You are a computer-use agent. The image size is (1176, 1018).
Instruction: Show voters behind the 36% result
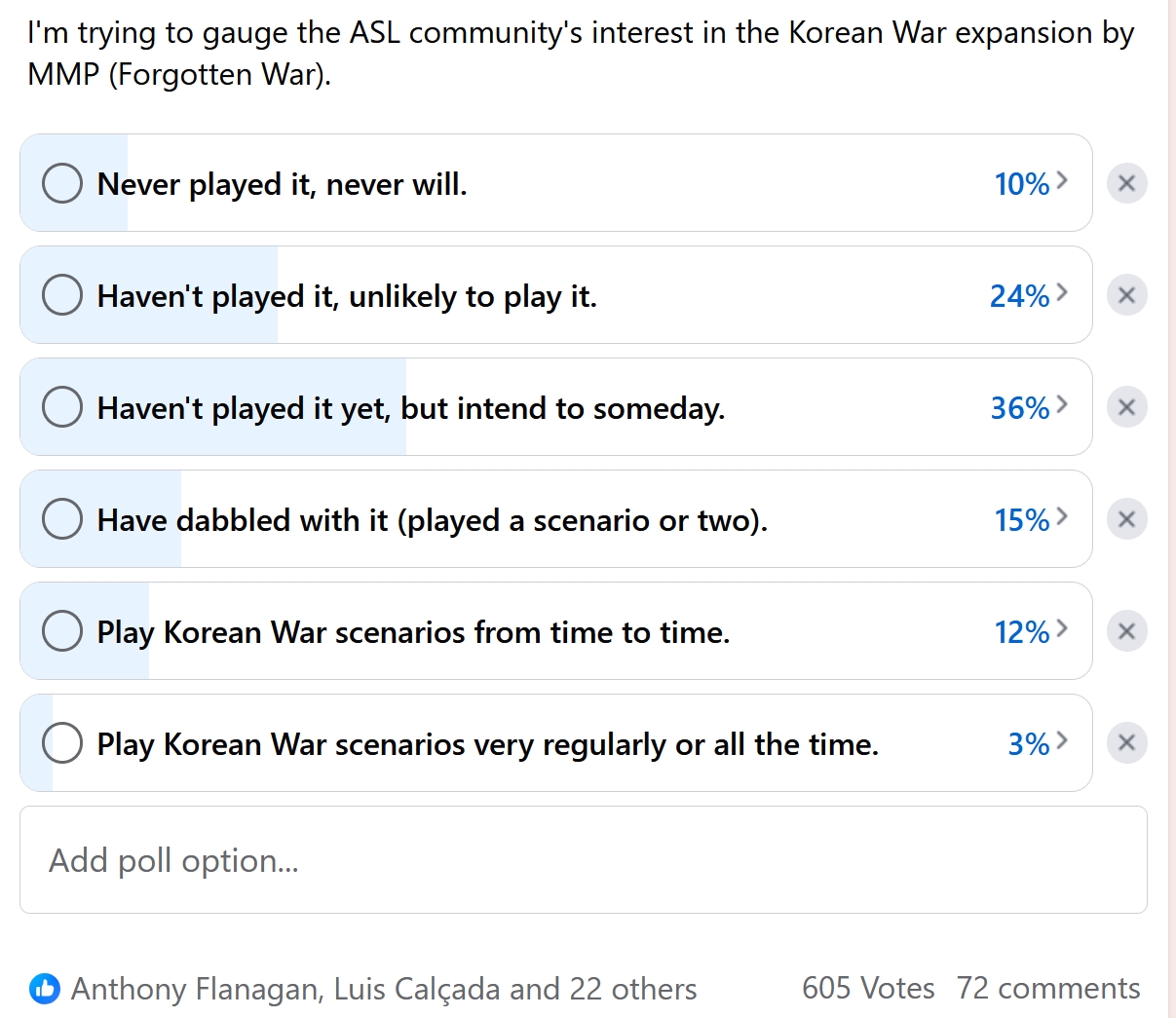1029,407
